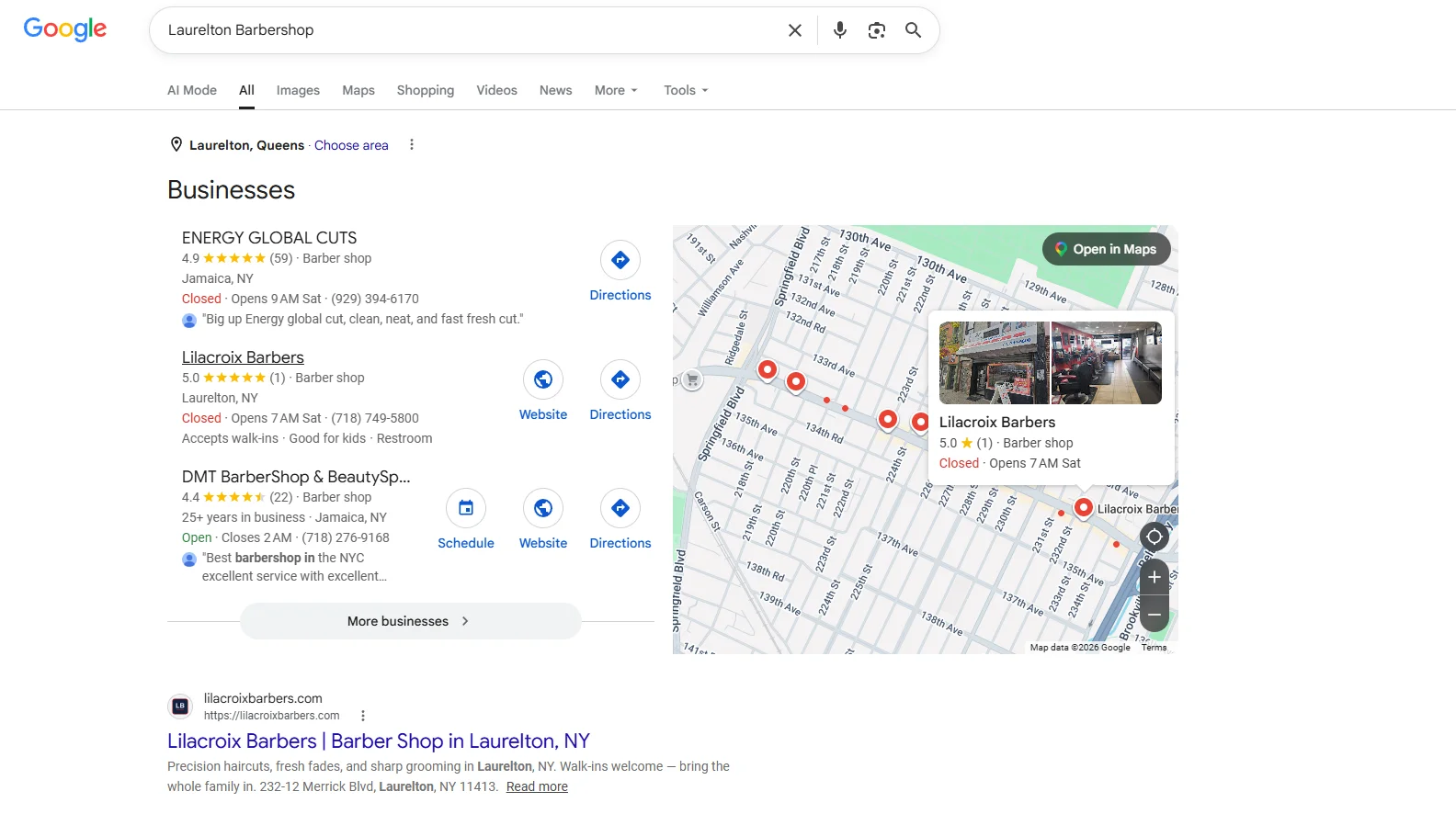Click the Choose area link
1456x814 pixels.
(351, 145)
